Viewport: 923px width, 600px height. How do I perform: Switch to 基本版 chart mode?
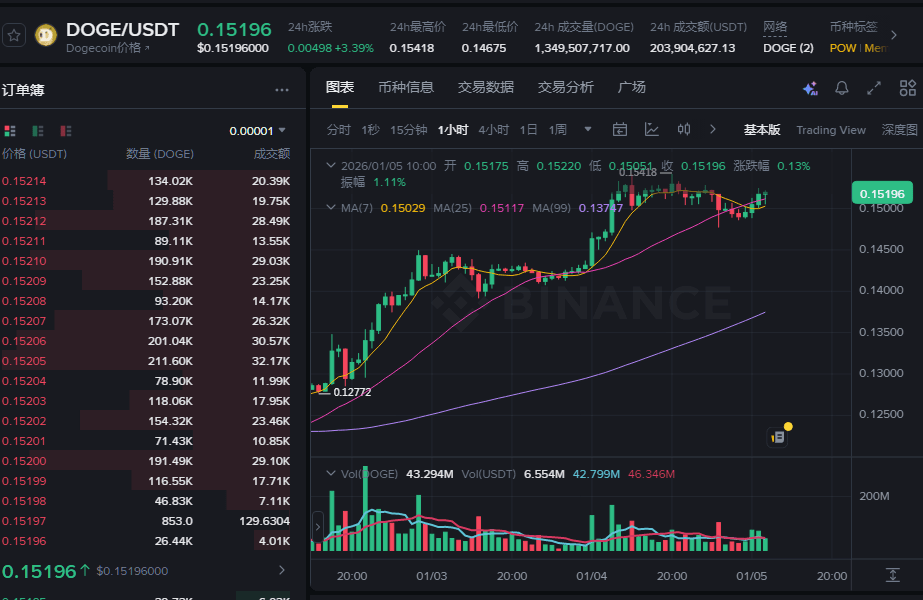[x=762, y=130]
